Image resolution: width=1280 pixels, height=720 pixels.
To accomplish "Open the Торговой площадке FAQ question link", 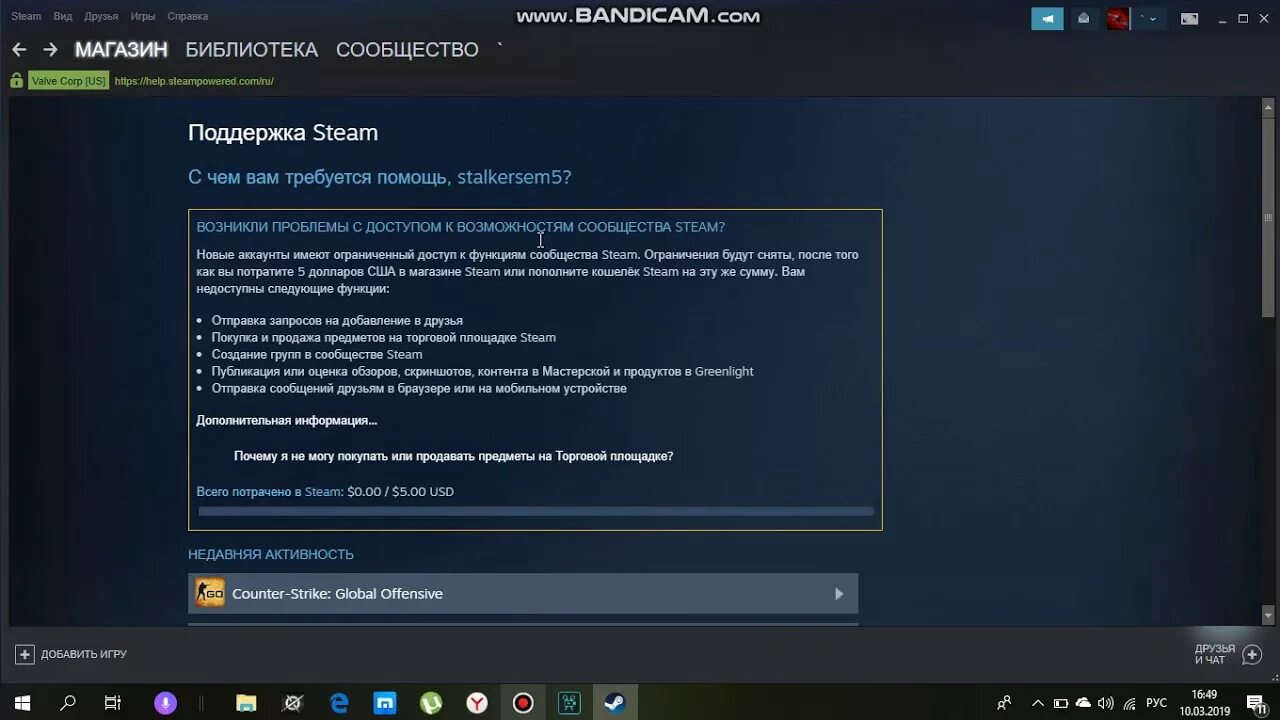I will coord(453,456).
